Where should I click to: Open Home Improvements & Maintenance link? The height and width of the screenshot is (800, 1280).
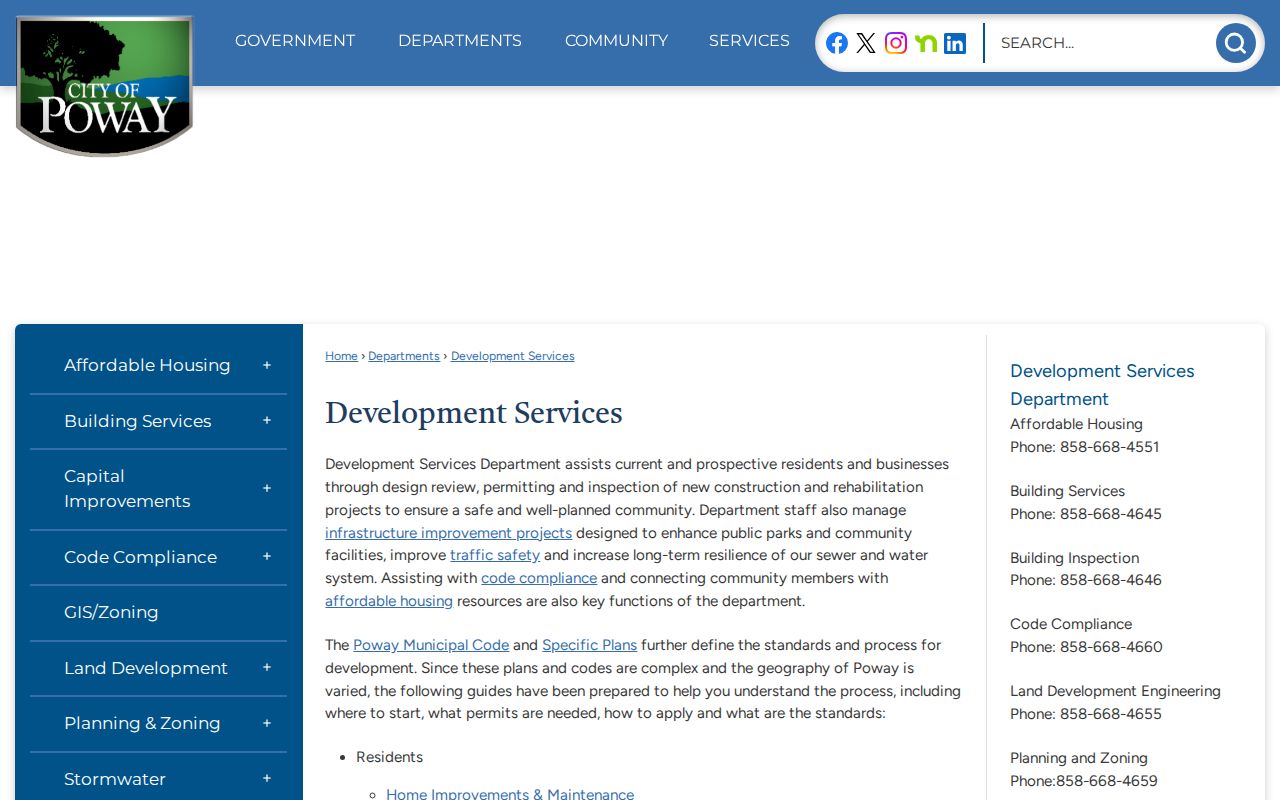point(510,793)
